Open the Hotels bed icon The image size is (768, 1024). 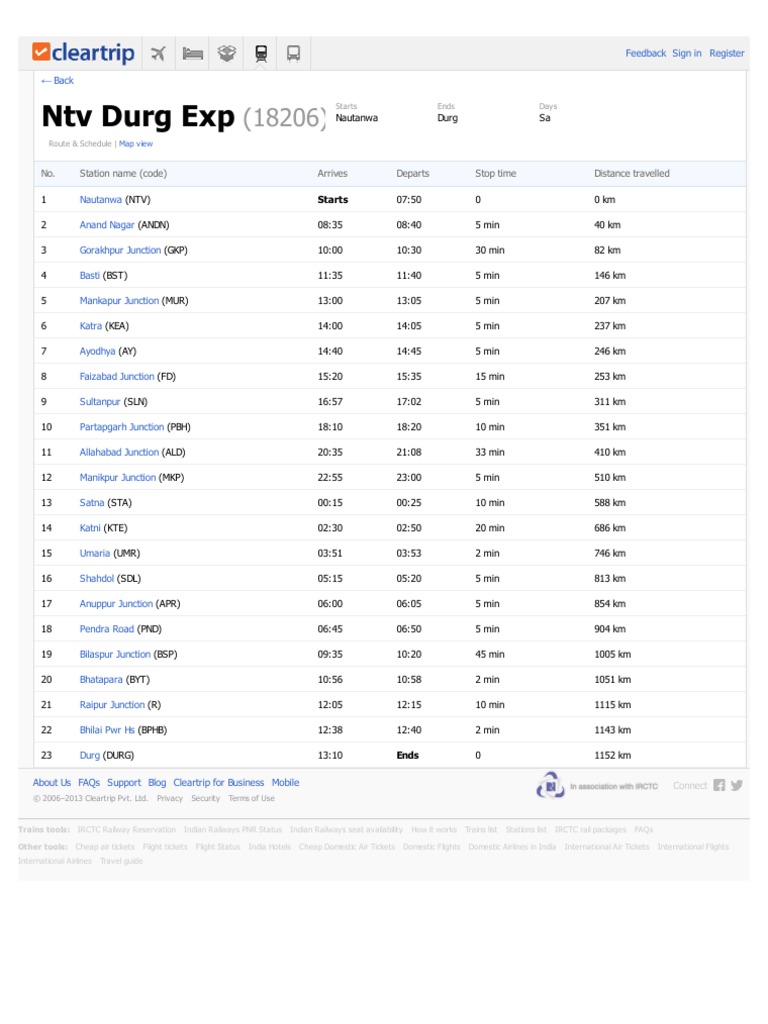[x=192, y=54]
